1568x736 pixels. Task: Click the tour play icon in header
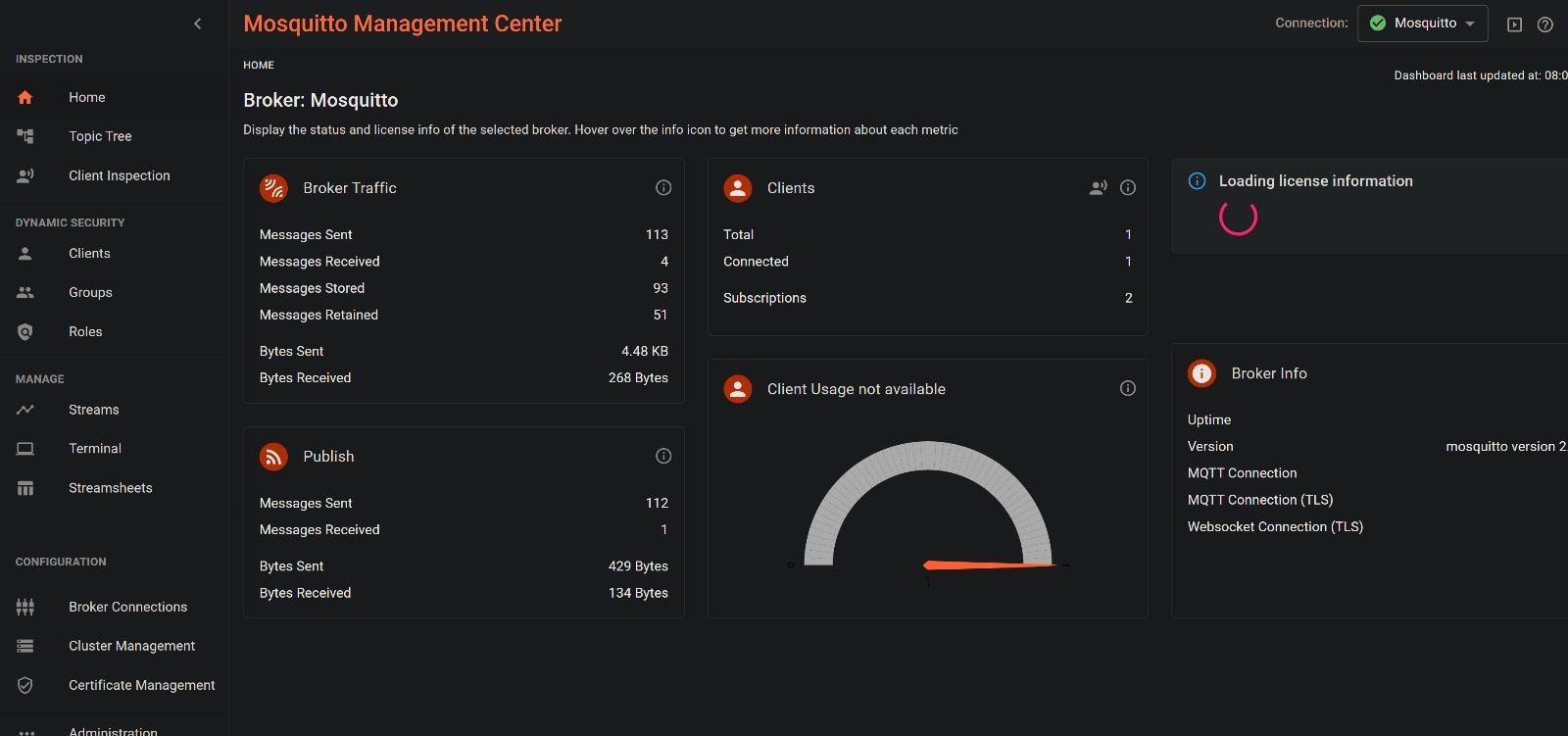(1515, 25)
